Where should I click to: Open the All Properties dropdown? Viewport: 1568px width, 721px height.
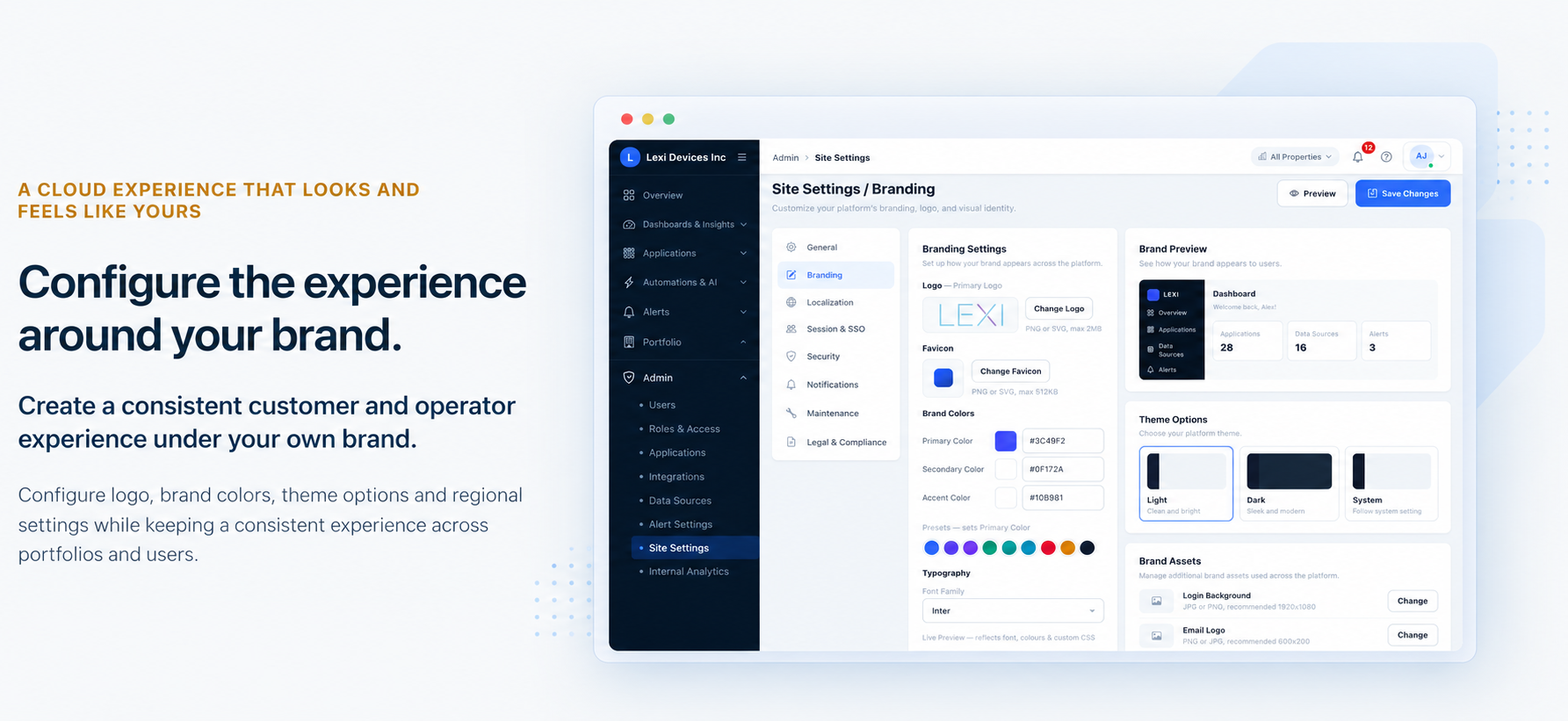pos(1295,156)
